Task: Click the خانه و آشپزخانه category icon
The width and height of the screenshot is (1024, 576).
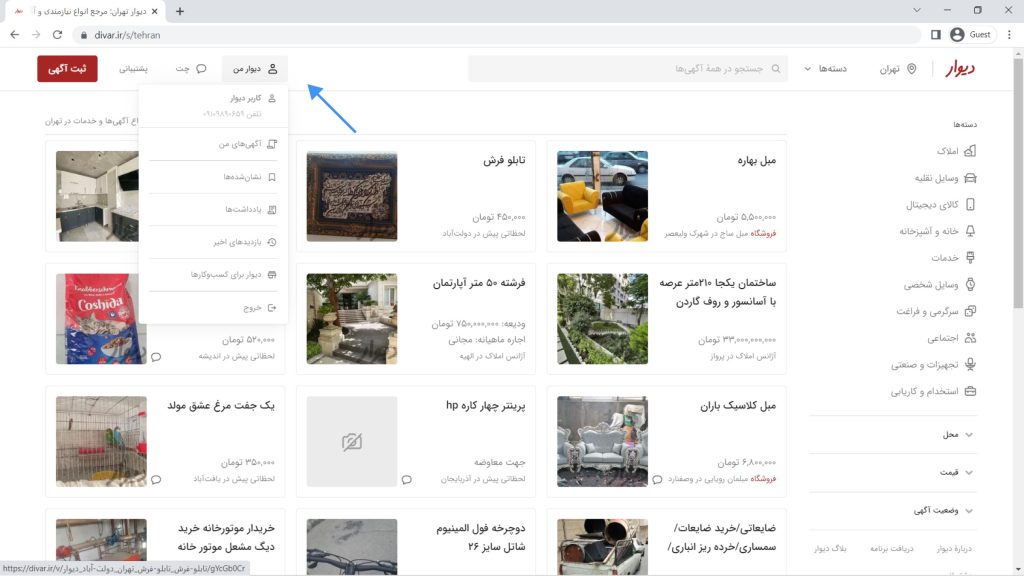Action: pyautogui.click(x=970, y=231)
